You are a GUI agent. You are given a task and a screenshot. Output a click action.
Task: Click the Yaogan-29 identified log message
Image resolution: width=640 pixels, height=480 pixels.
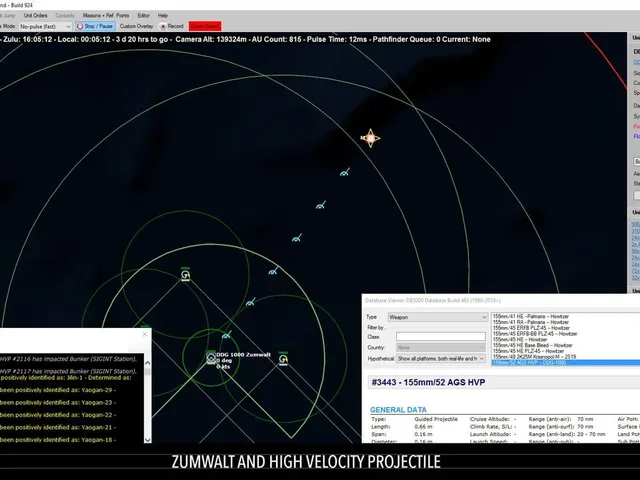(x=58, y=390)
